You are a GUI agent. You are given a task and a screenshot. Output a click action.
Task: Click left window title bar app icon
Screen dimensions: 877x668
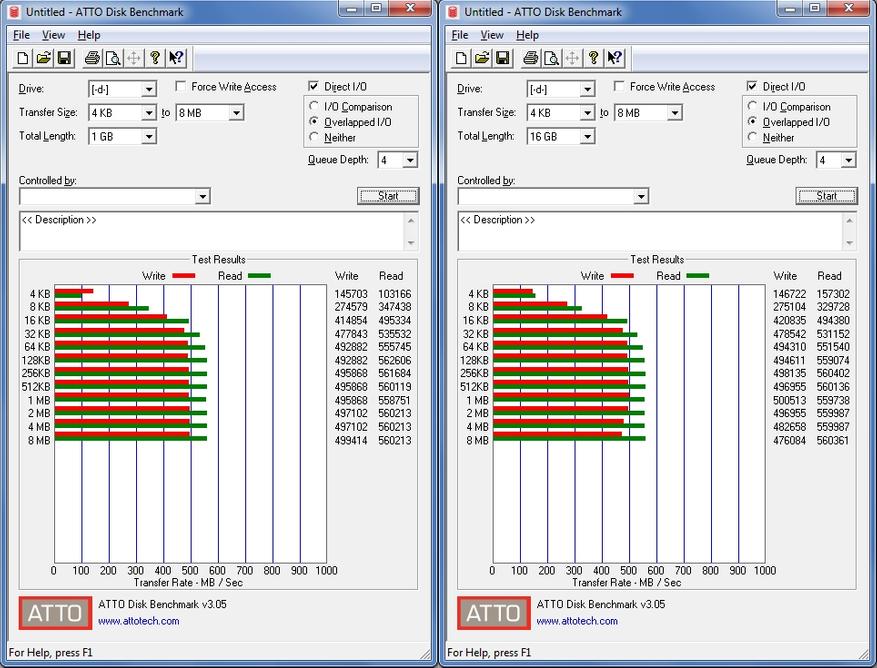point(15,12)
